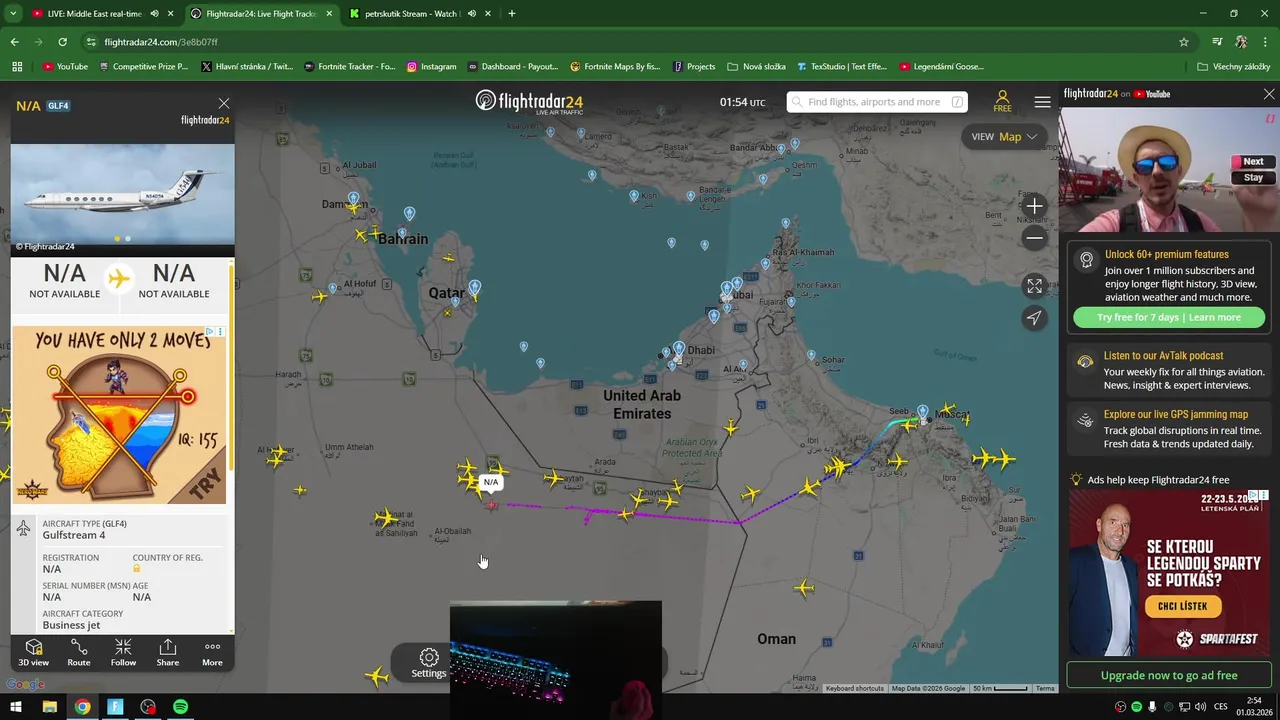
Task: Select the airport pin beside Qatar label
Action: [474, 288]
